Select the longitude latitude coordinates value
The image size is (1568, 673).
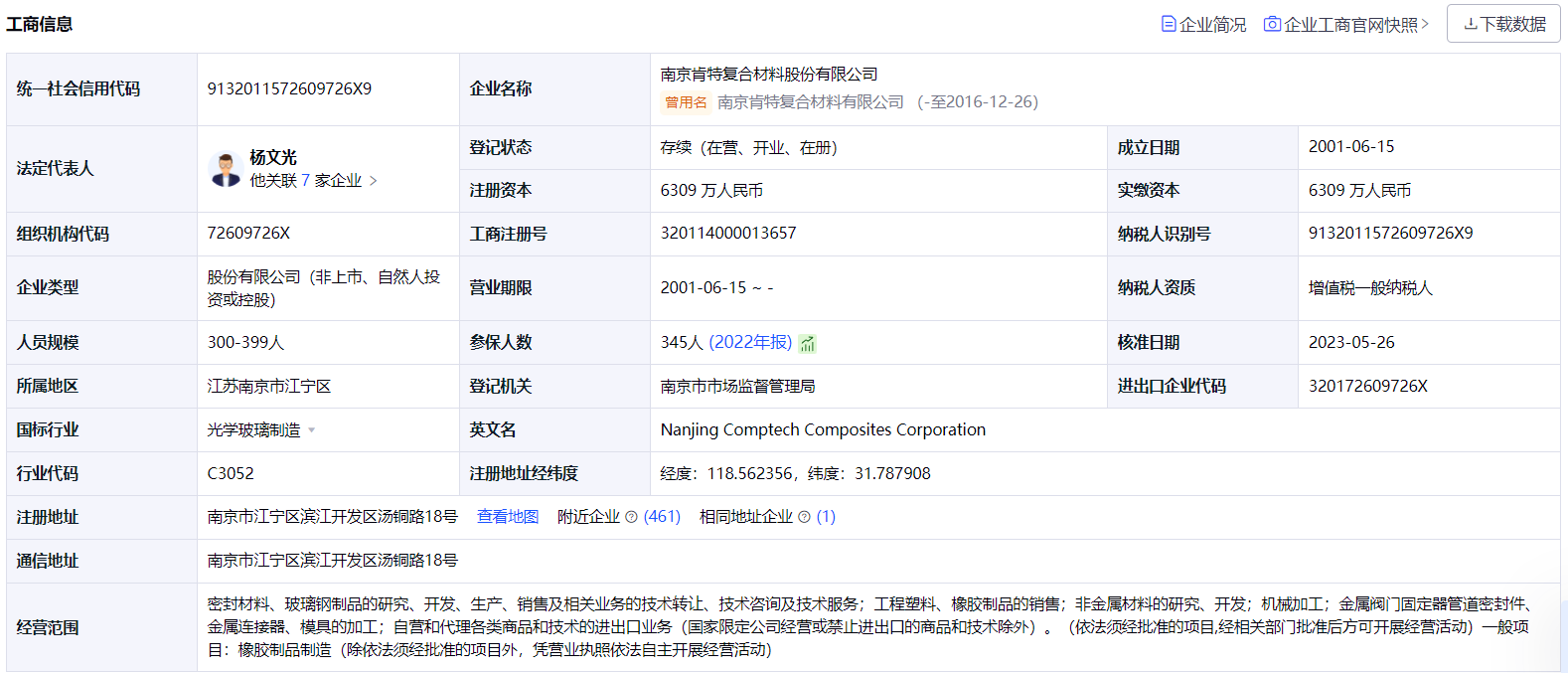(x=795, y=473)
